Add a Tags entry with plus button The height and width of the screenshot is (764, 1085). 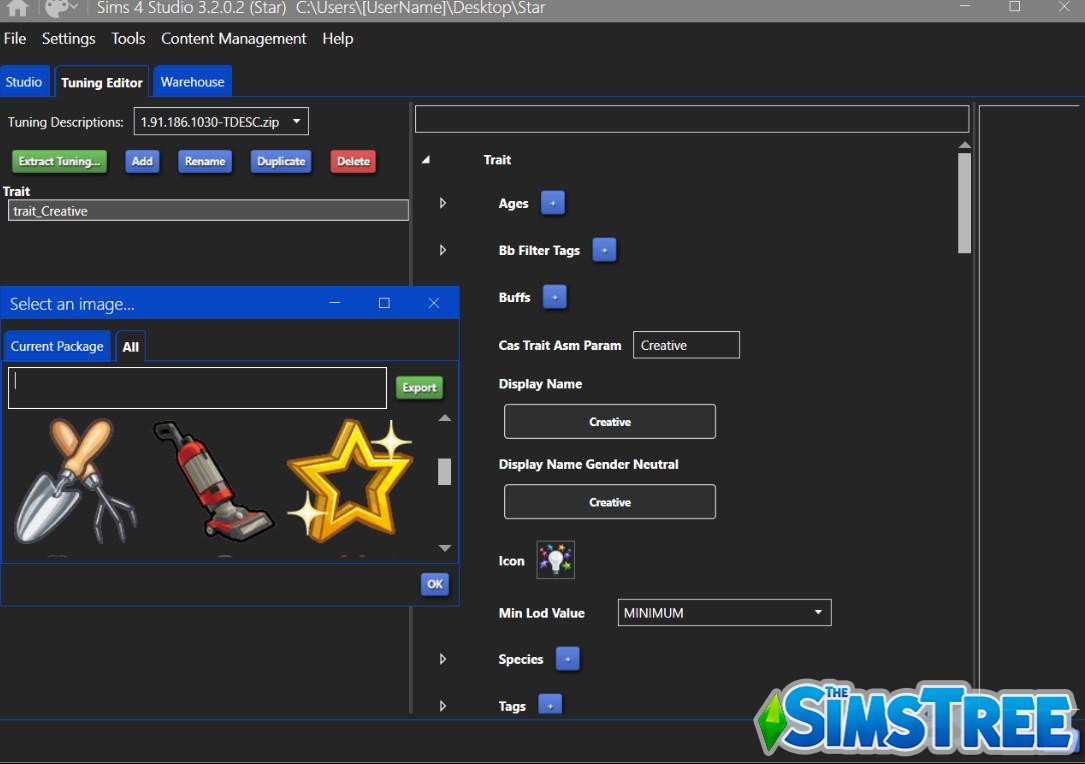[x=549, y=705]
